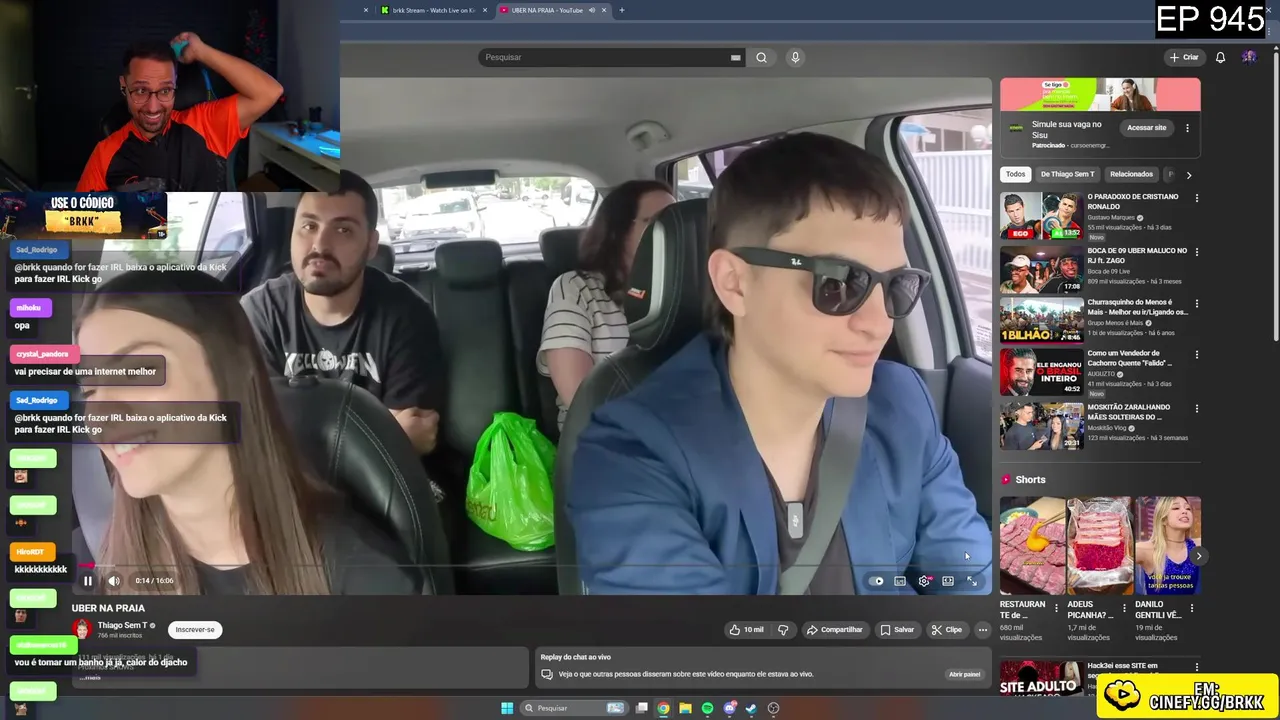Open the Compartilhar share dialog
This screenshot has height=720, width=1280.
(x=834, y=630)
